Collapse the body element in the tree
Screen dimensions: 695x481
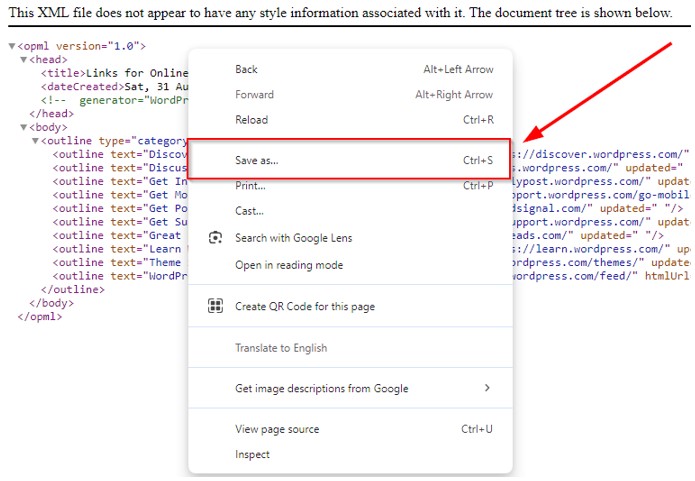pos(23,128)
